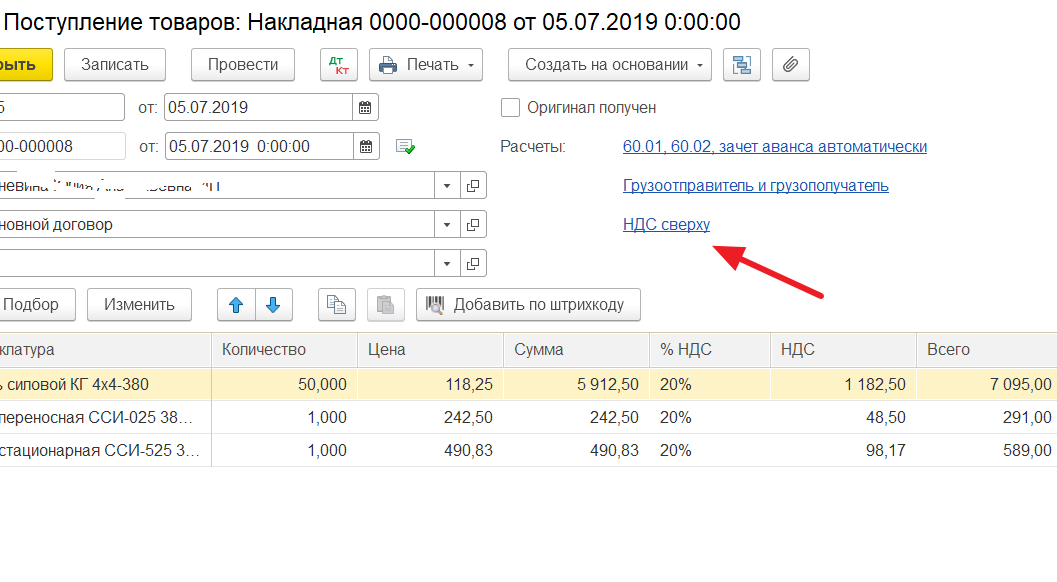Image resolution: width=1057 pixels, height=582 pixels.
Task: Expand the договор field dropdown arrow
Action: [446, 225]
